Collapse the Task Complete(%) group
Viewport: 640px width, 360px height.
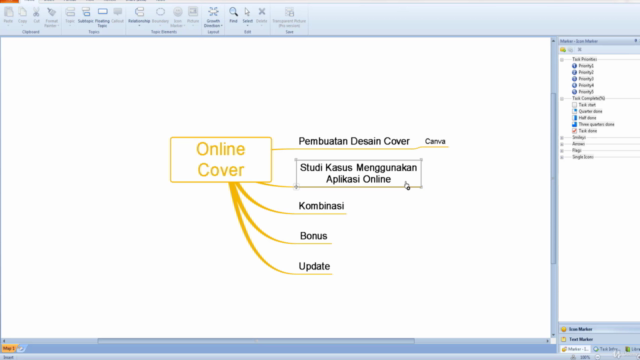click(562, 99)
